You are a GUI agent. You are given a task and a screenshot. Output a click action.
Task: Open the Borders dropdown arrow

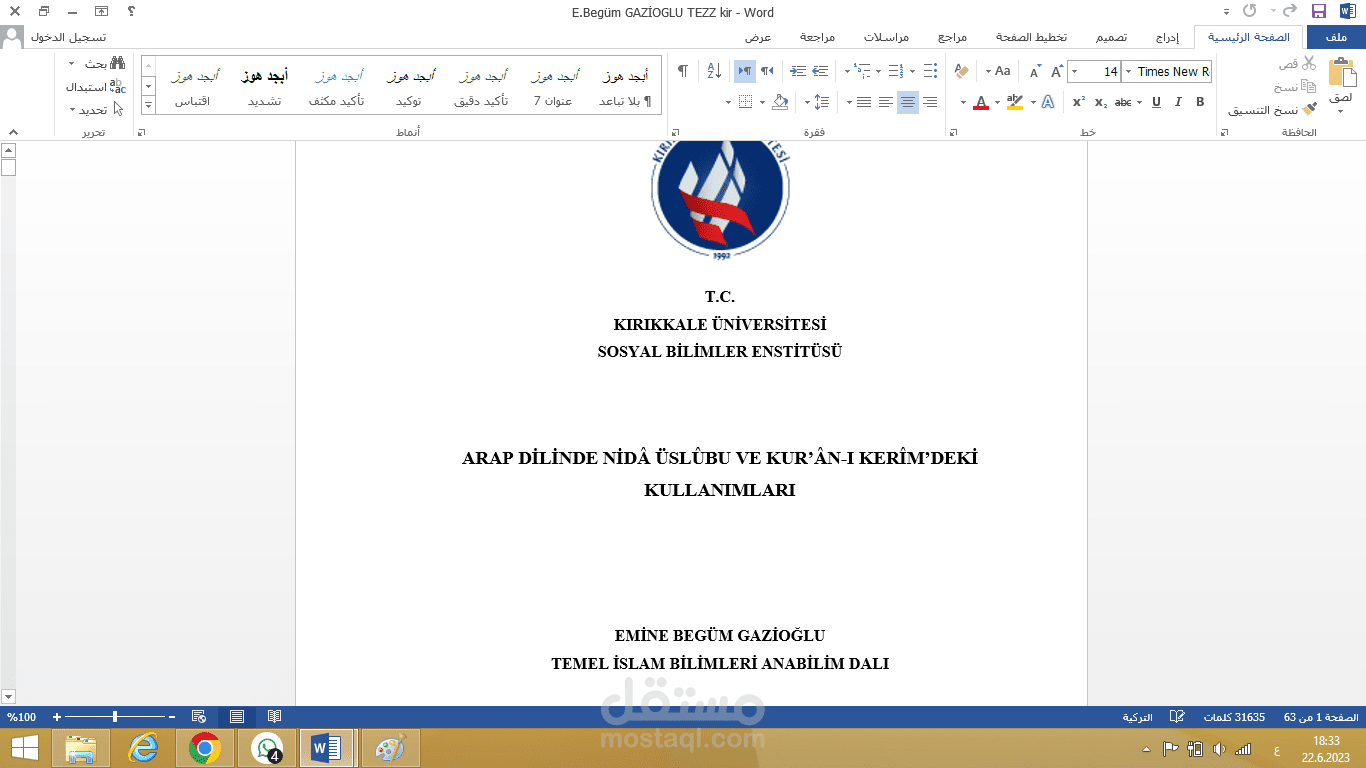[728, 102]
